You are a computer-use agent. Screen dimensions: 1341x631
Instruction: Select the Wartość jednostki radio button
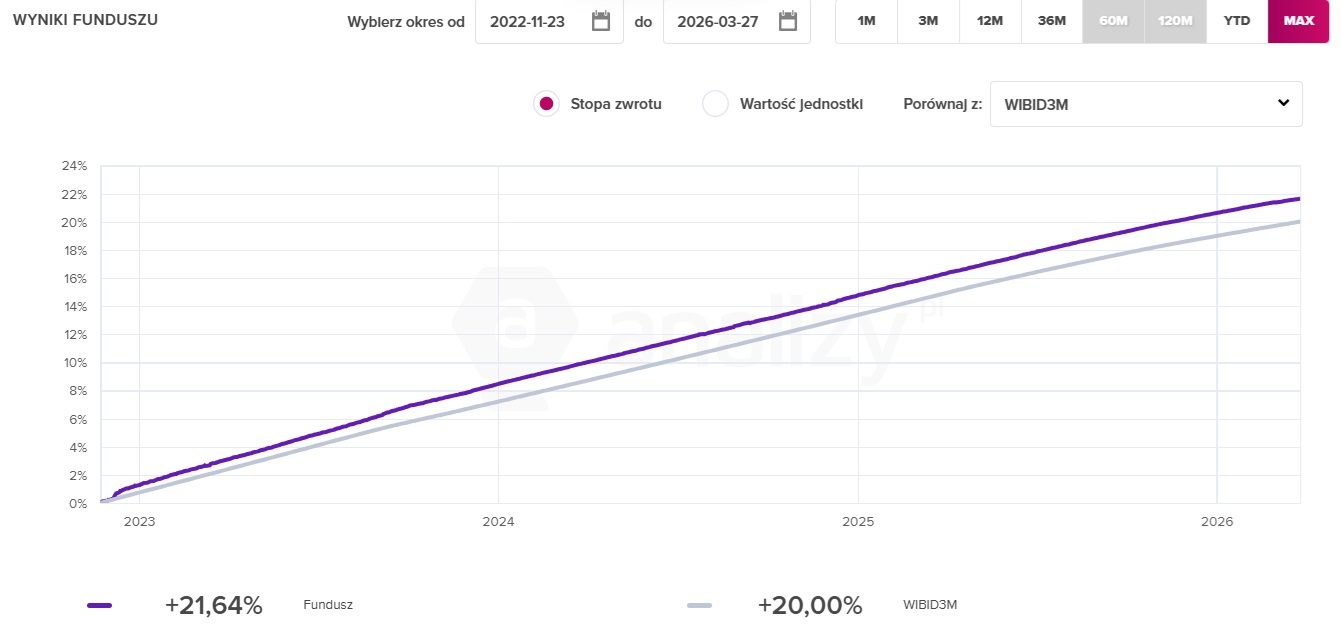click(715, 104)
